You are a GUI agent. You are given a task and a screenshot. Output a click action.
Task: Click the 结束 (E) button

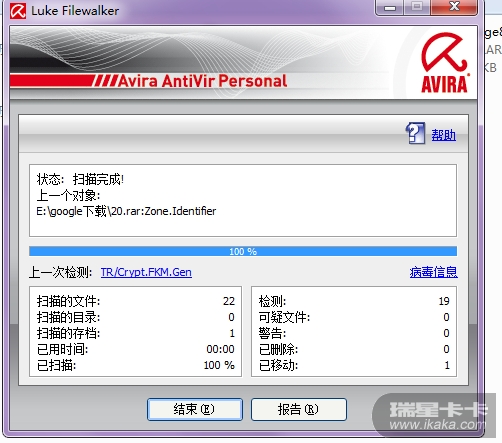(x=195, y=409)
